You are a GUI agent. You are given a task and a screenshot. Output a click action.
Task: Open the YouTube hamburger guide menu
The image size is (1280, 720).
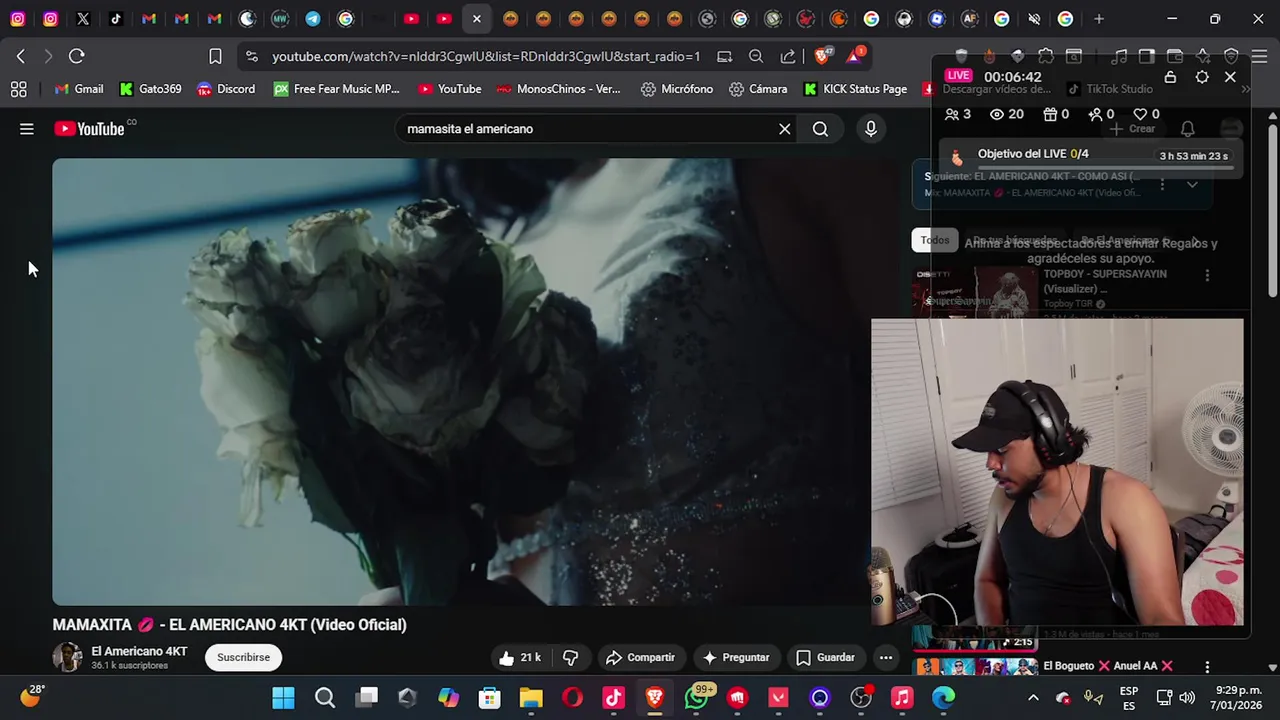click(x=27, y=129)
